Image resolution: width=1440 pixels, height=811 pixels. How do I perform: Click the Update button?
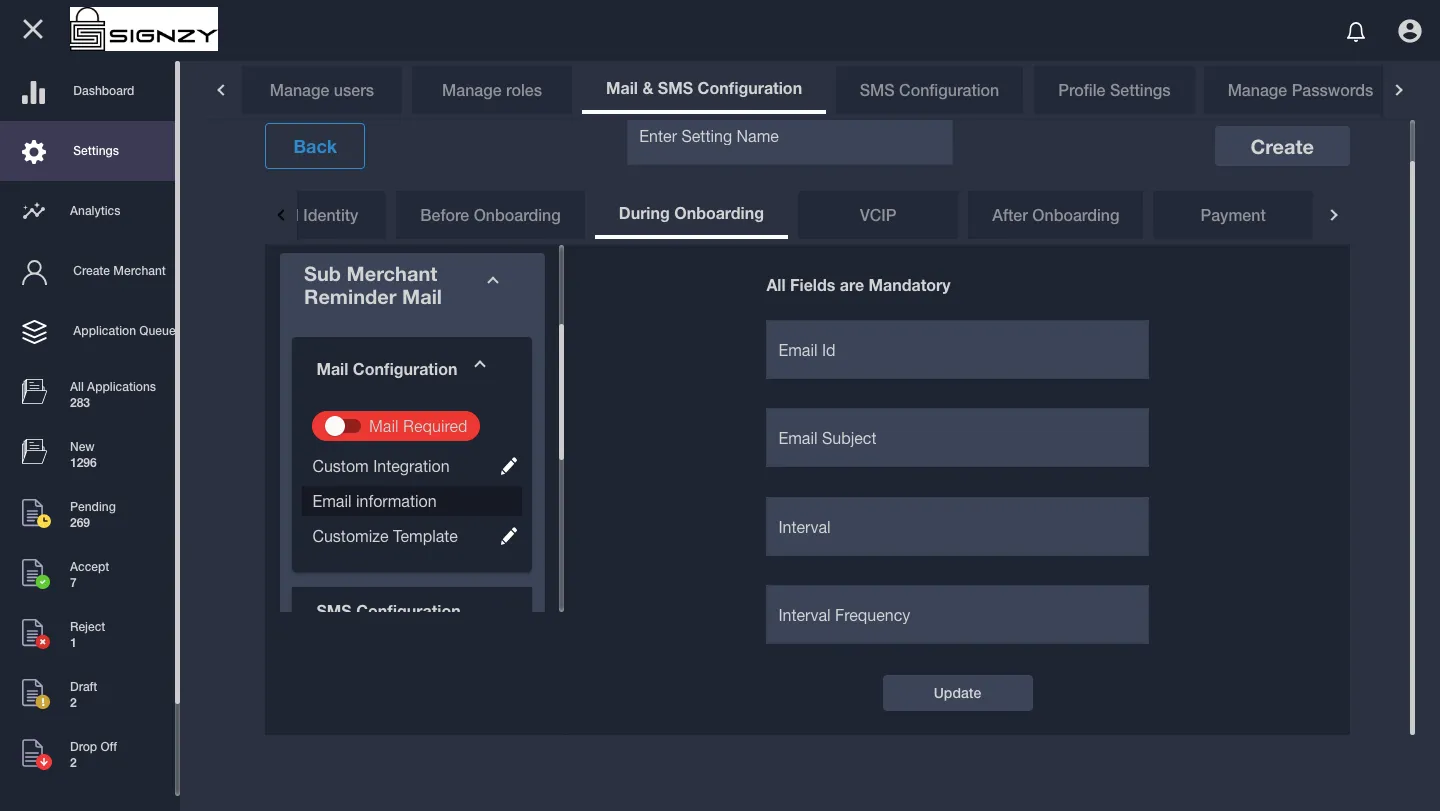point(957,693)
